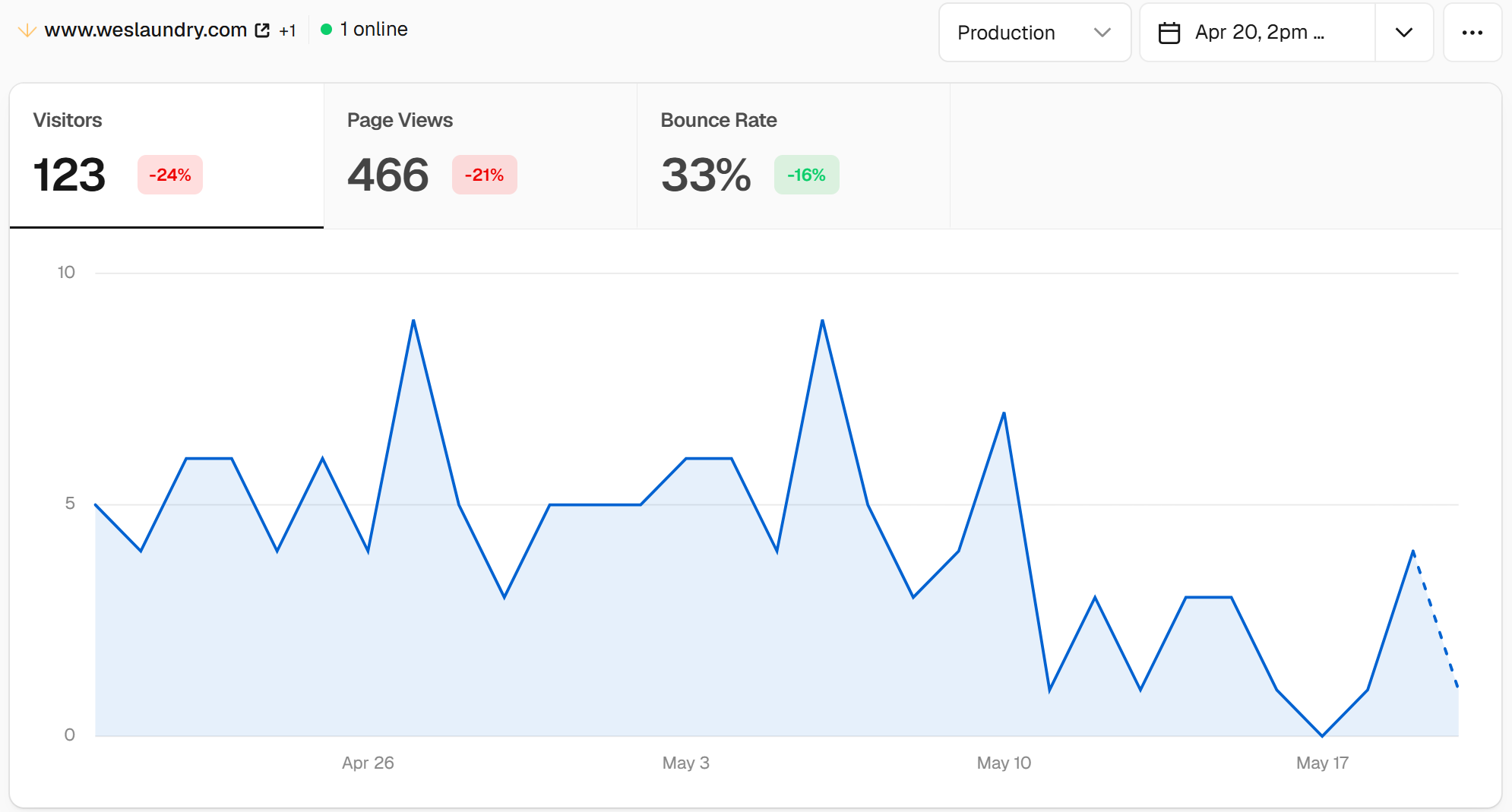This screenshot has width=1512, height=812.
Task: Click the orange logo icon before the domain
Action: (27, 30)
